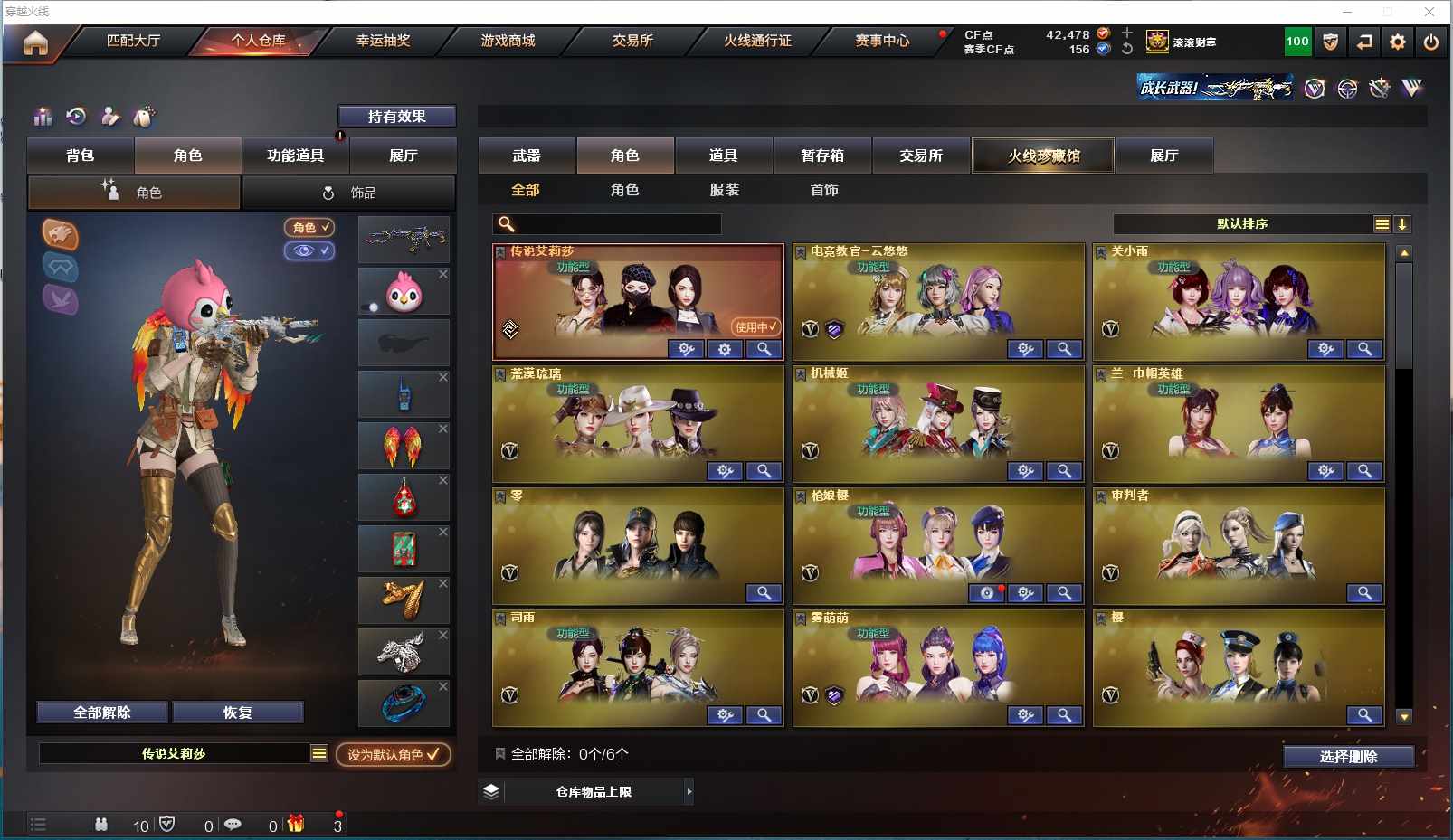Click the power exit icon
Viewport: 1453px width, 840px height.
coord(1431,42)
